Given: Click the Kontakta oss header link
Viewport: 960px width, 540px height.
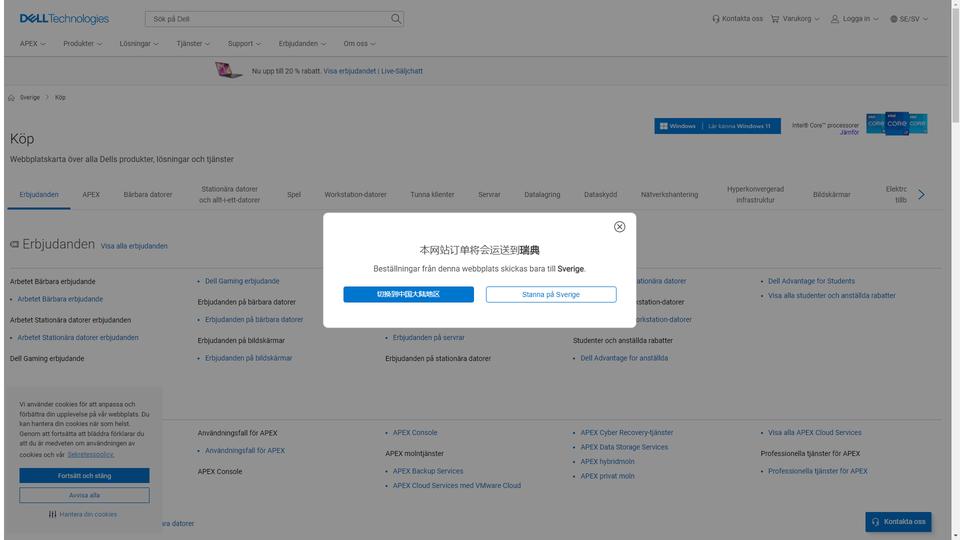Looking at the screenshot, I should [x=737, y=19].
